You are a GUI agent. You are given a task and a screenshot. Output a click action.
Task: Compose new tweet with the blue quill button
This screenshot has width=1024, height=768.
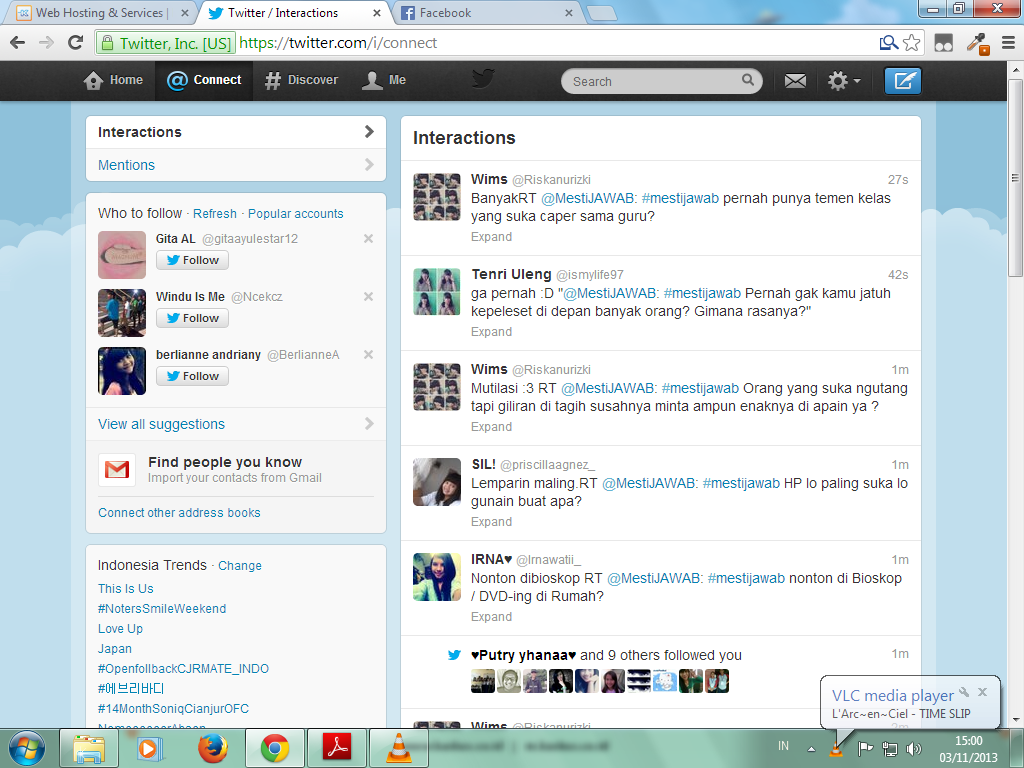click(x=903, y=81)
